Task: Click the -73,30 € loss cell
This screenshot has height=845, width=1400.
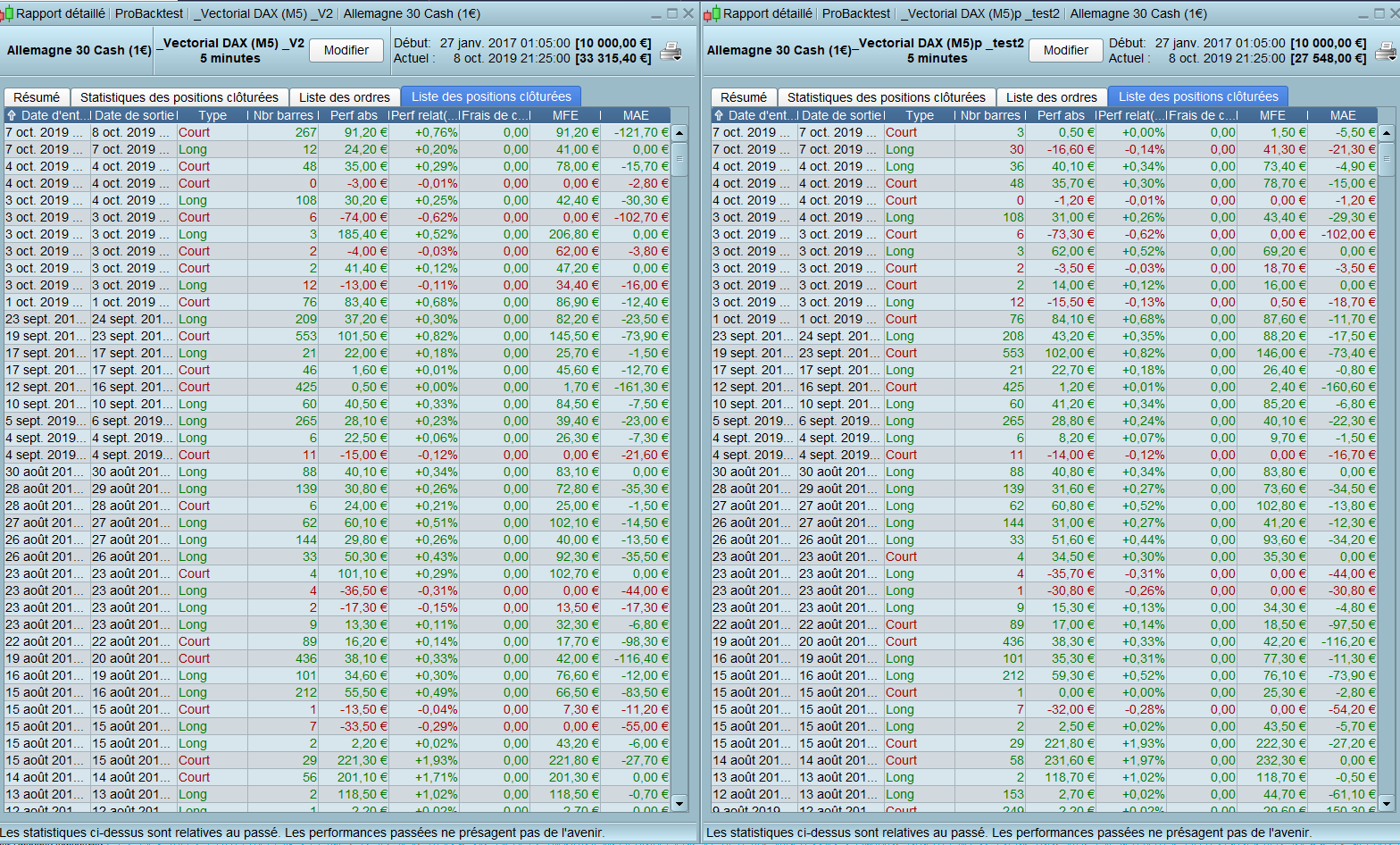Action: pyautogui.click(x=1061, y=234)
